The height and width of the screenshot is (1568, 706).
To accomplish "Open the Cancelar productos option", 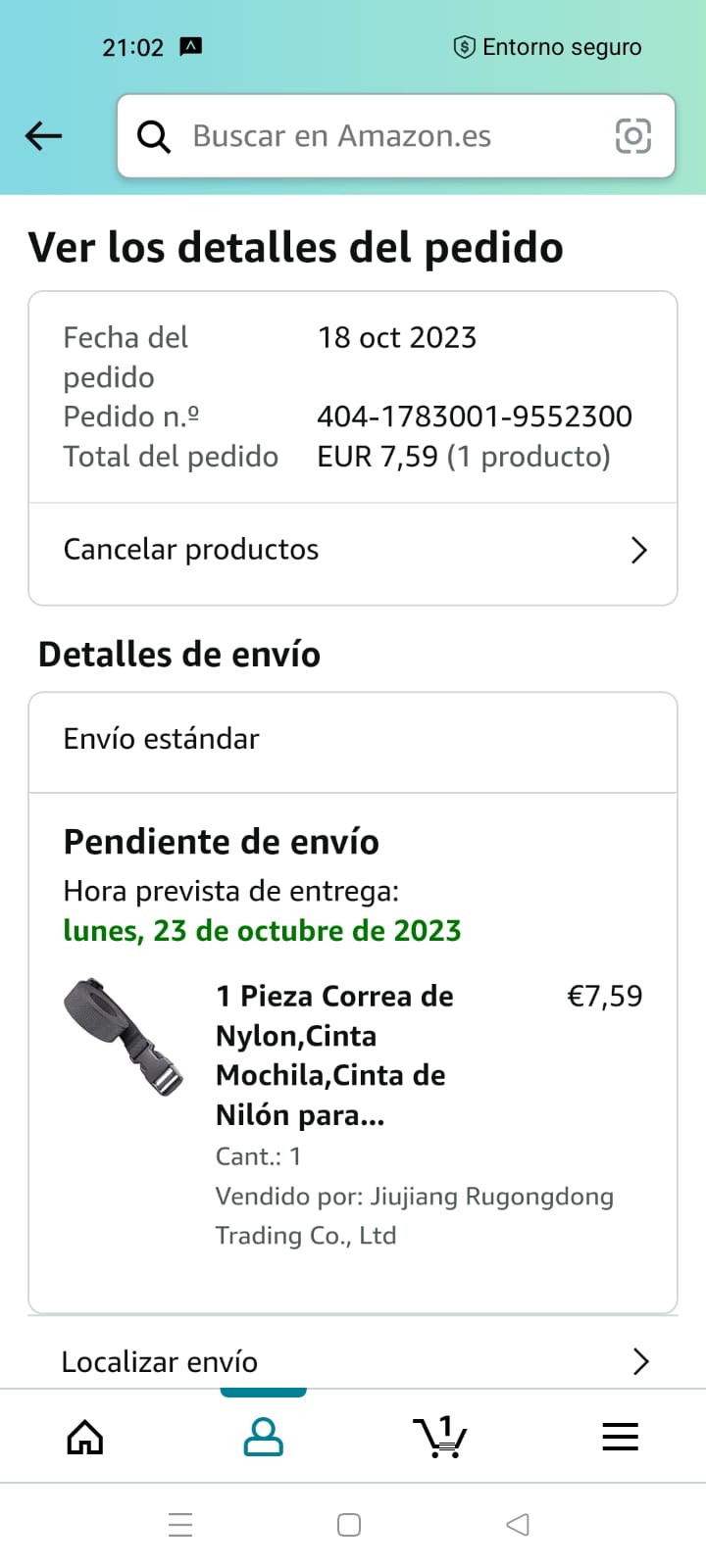I will [353, 550].
